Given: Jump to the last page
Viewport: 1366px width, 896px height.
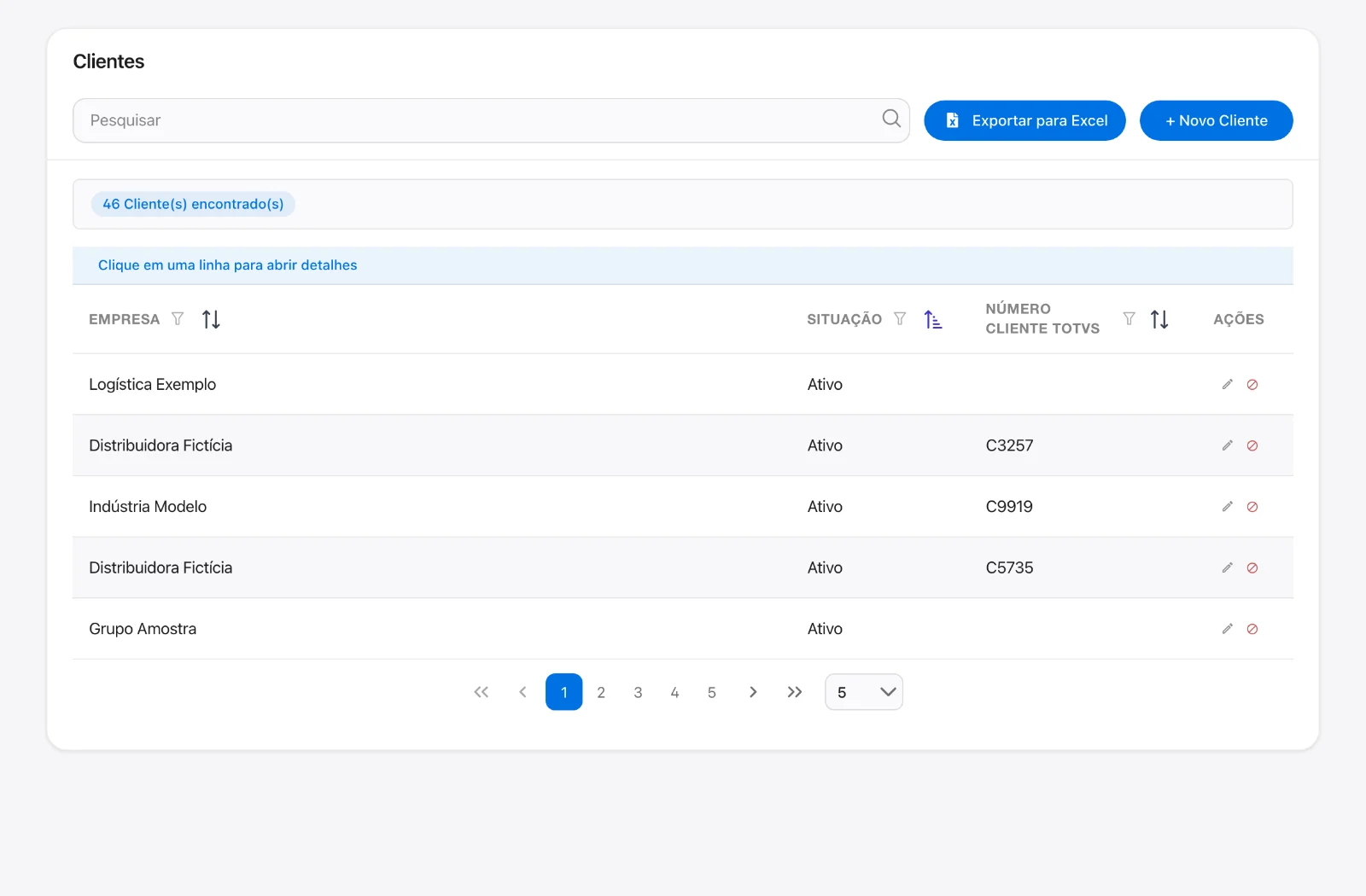Looking at the screenshot, I should 795,692.
